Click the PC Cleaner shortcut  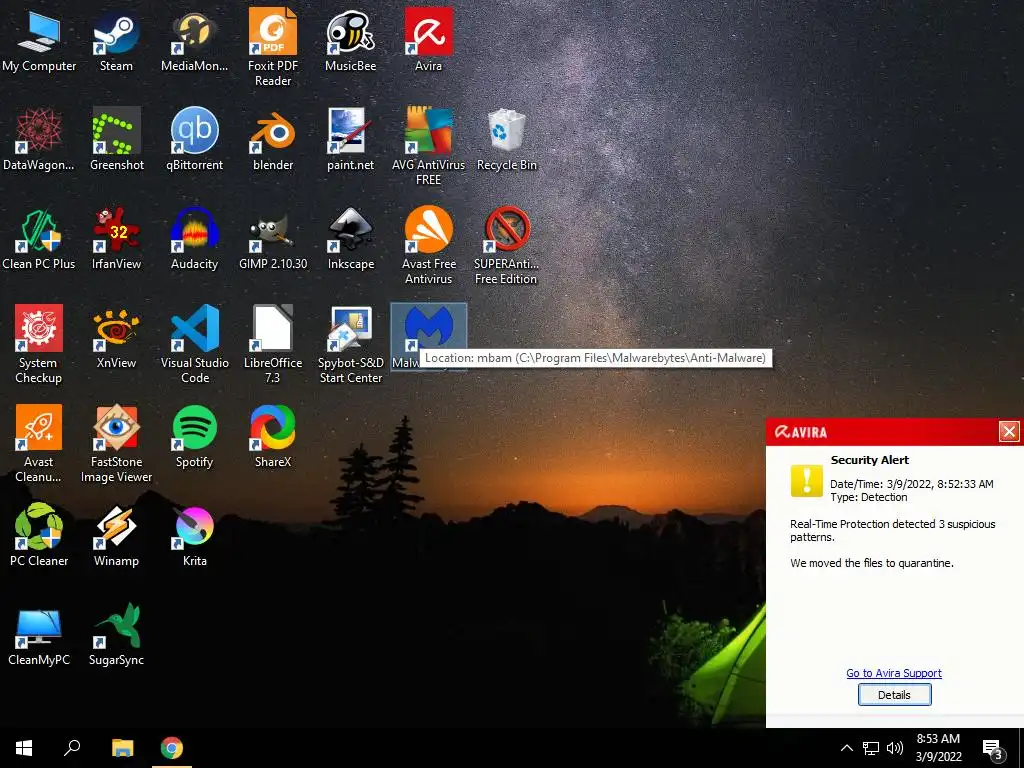[39, 536]
